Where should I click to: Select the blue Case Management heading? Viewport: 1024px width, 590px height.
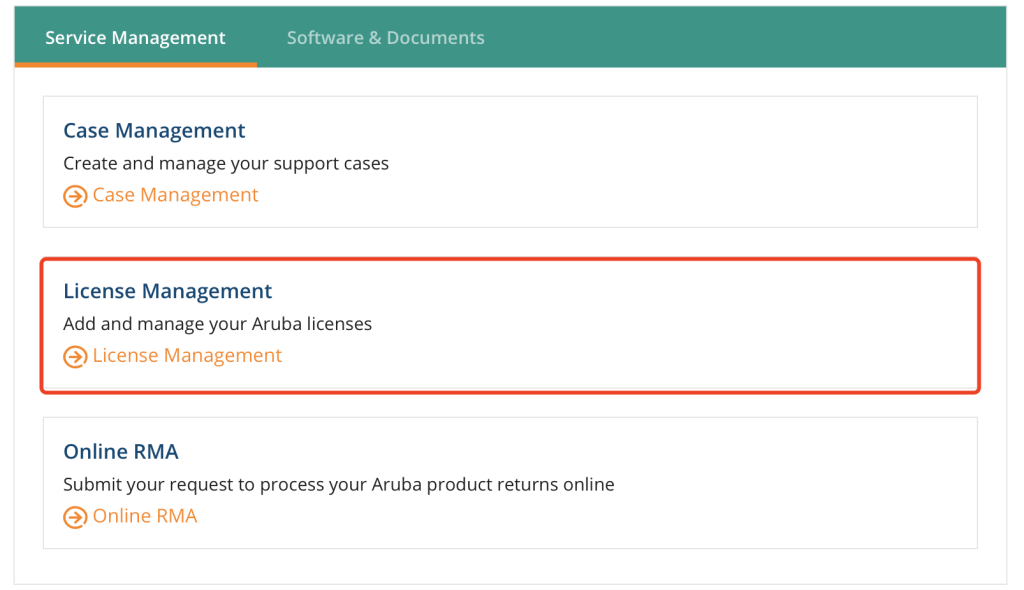[154, 131]
